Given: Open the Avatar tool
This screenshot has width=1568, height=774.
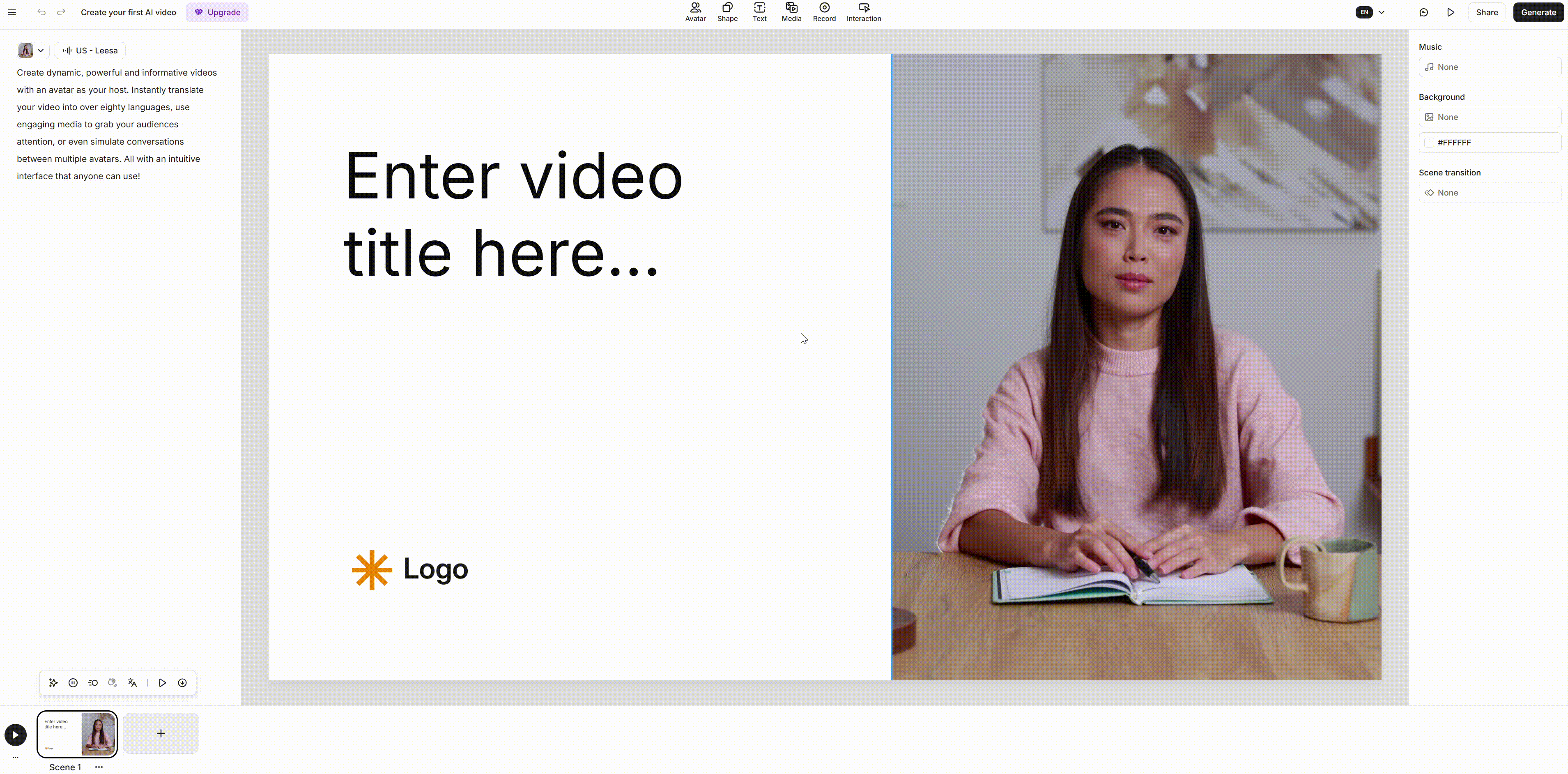Looking at the screenshot, I should click(695, 12).
